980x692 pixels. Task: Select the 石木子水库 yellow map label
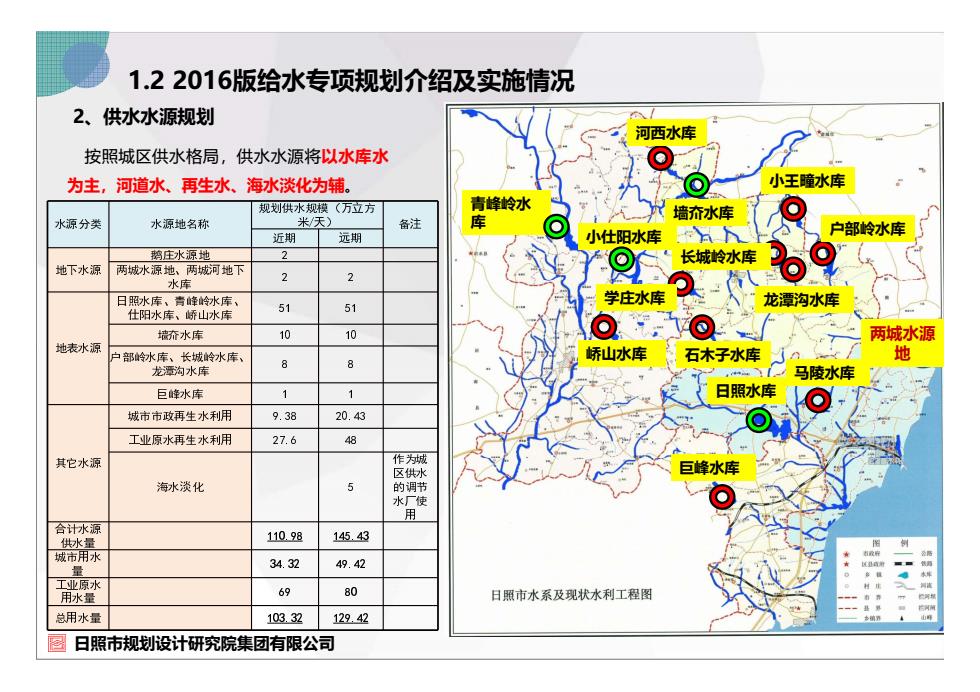(x=722, y=355)
